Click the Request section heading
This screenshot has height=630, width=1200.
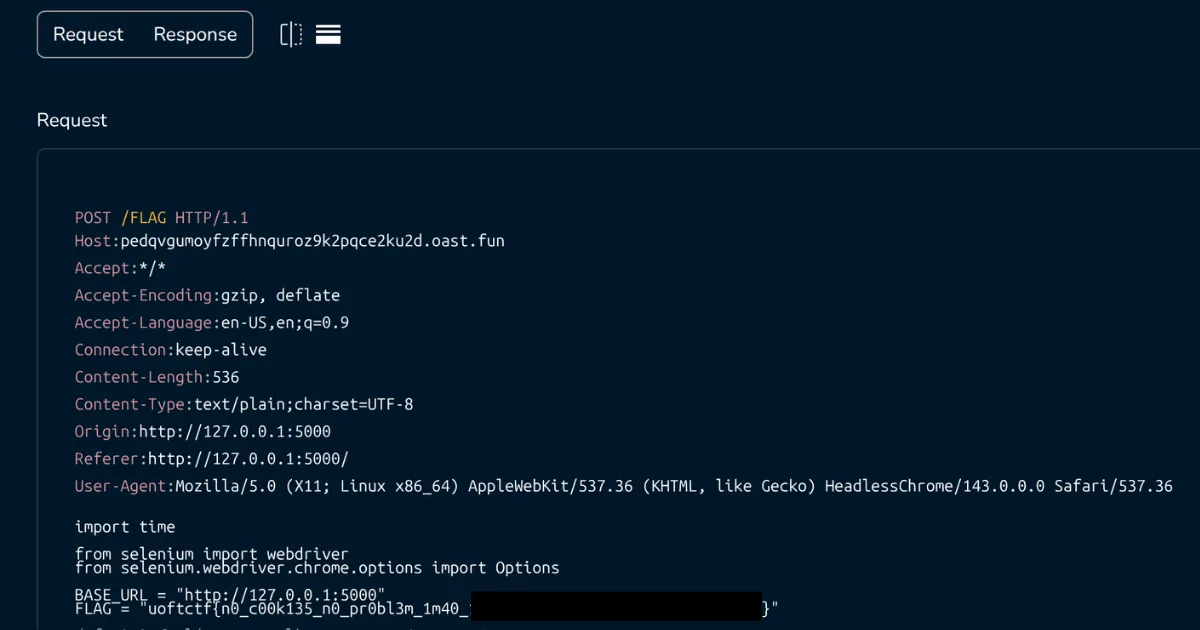[x=72, y=120]
